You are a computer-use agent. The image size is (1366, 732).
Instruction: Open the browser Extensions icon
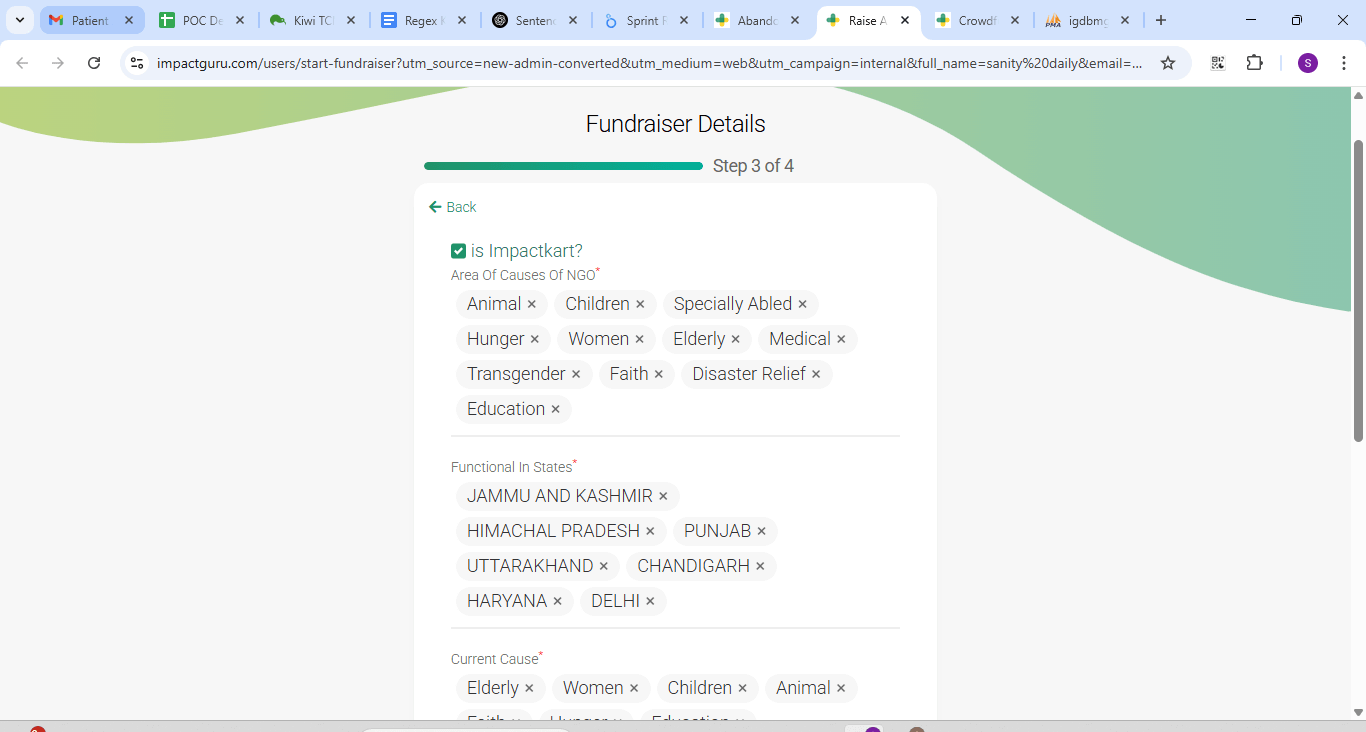pyautogui.click(x=1254, y=63)
